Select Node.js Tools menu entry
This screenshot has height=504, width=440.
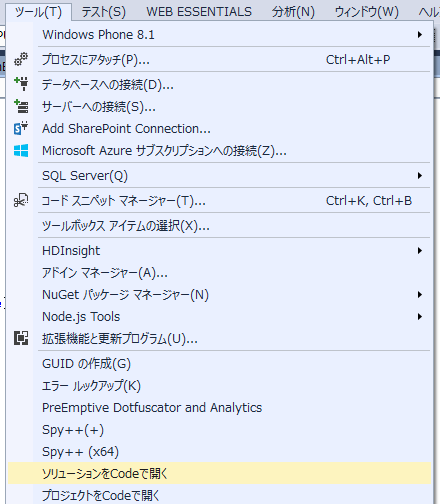point(219,317)
